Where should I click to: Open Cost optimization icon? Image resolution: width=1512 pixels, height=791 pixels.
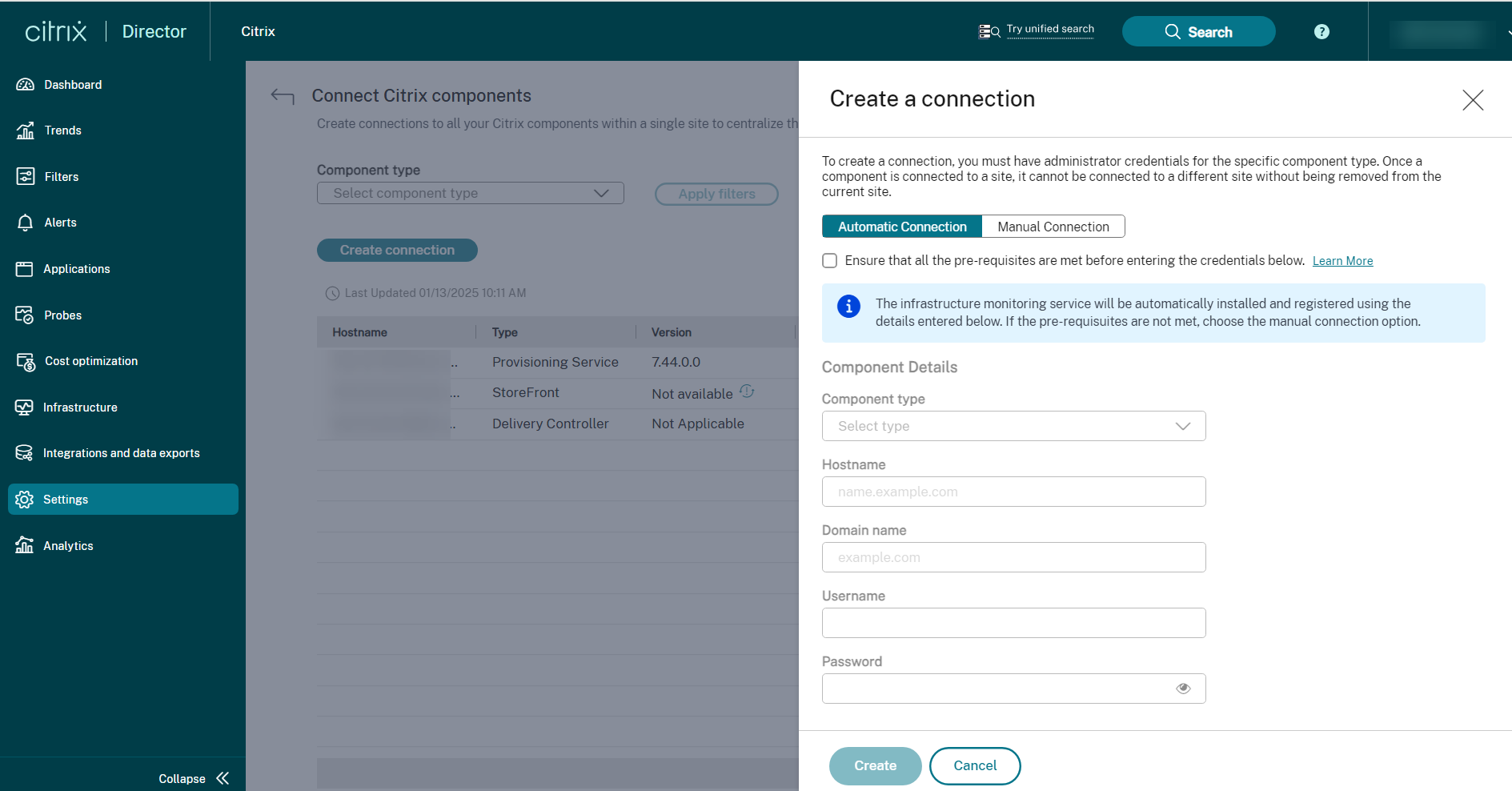coord(26,362)
